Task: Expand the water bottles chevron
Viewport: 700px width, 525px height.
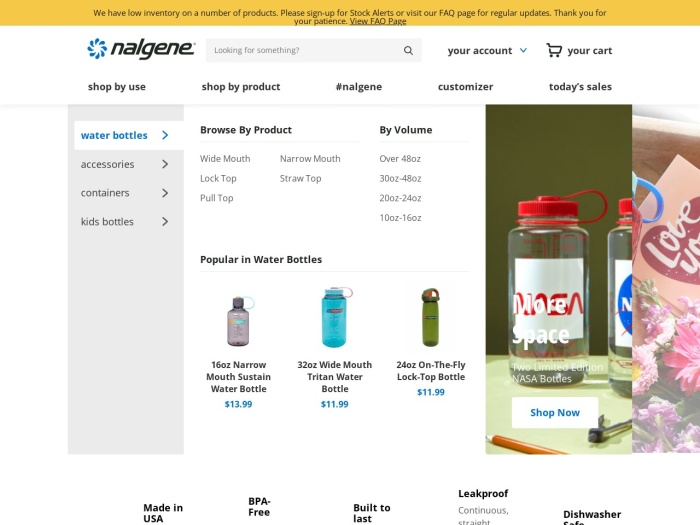Action: pyautogui.click(x=165, y=135)
